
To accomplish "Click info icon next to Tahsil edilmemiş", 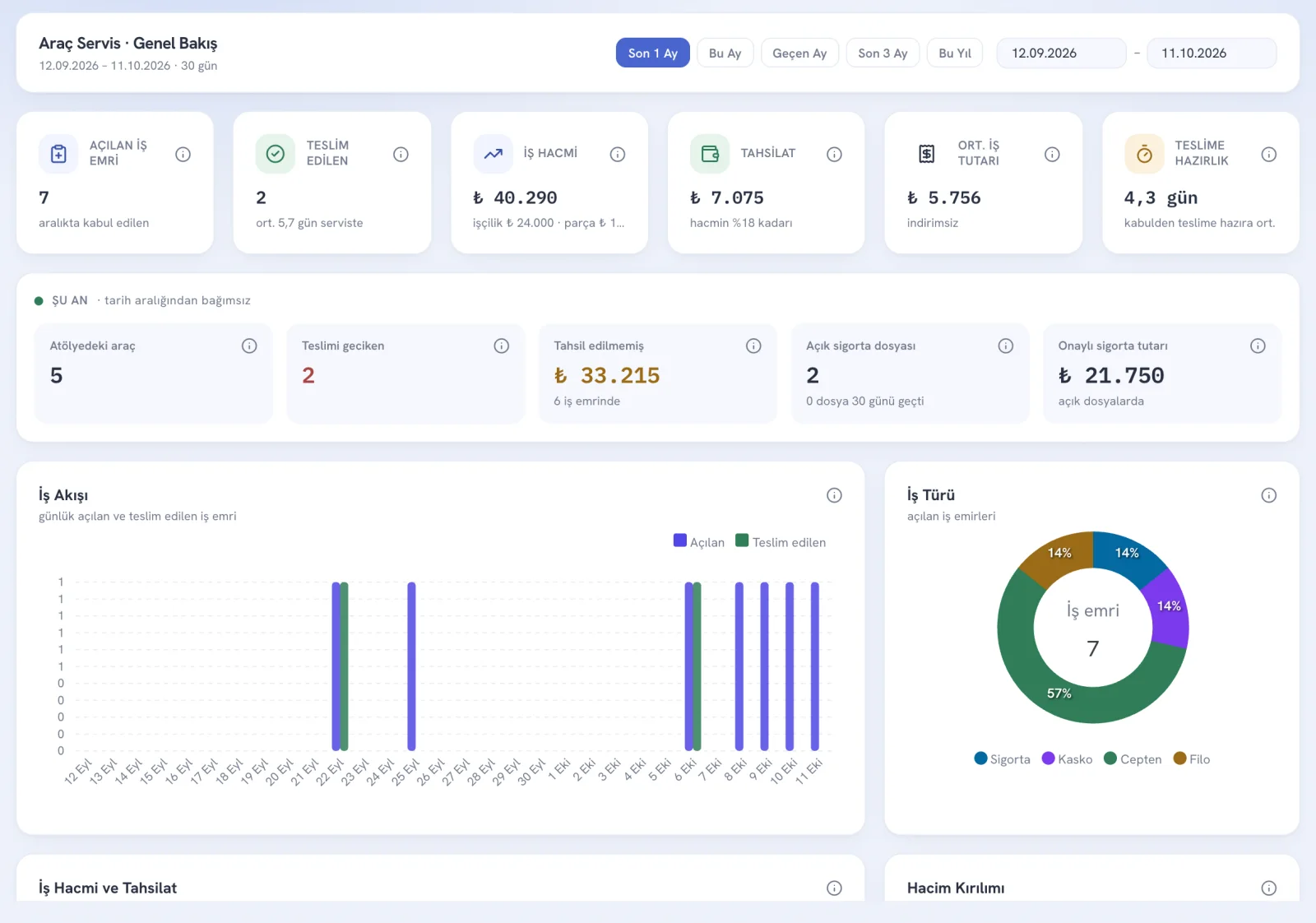I will tap(753, 346).
